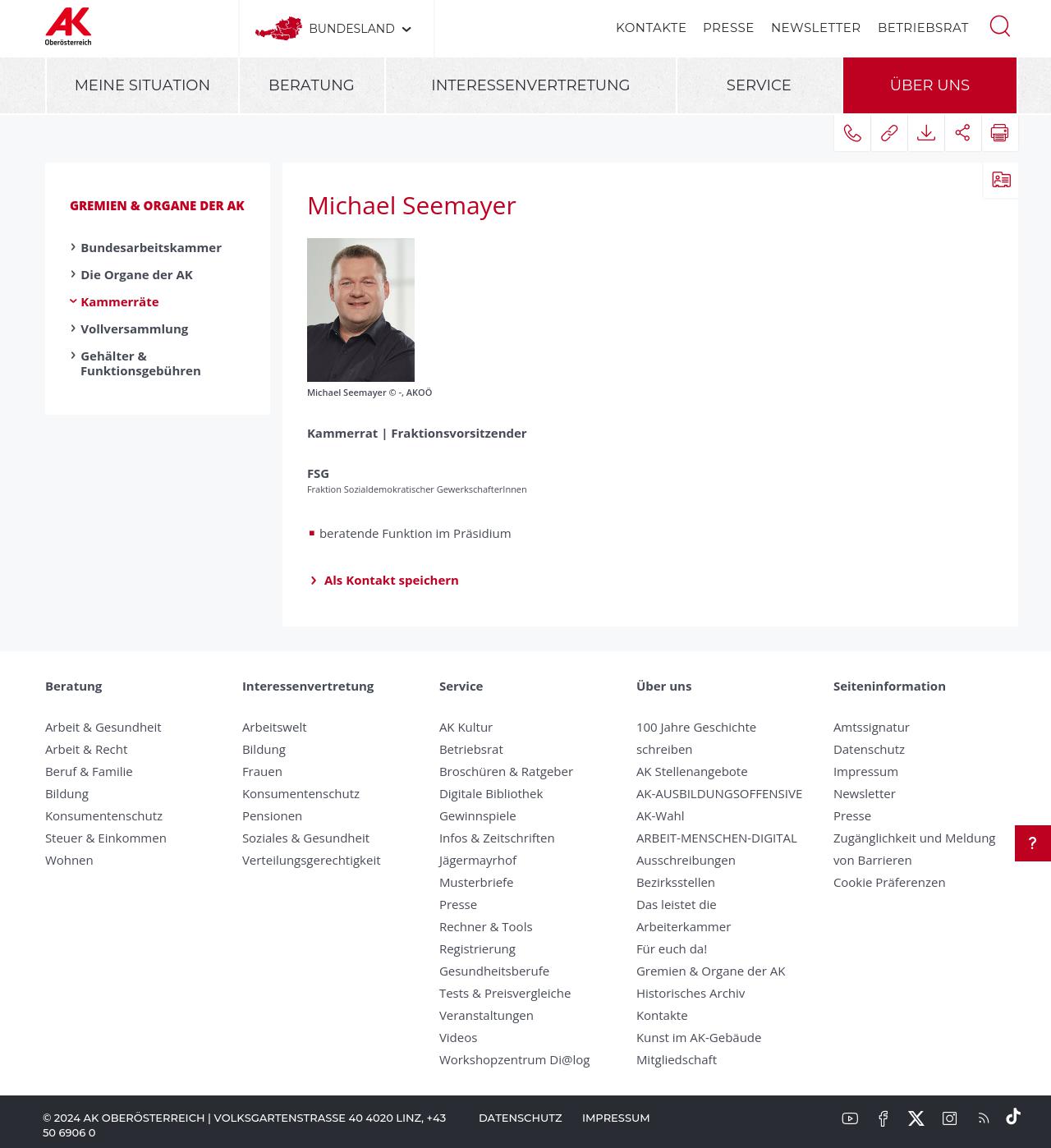Viewport: 1051px width, 1148px height.
Task: Open the Meine Situation main menu
Action: (x=142, y=85)
